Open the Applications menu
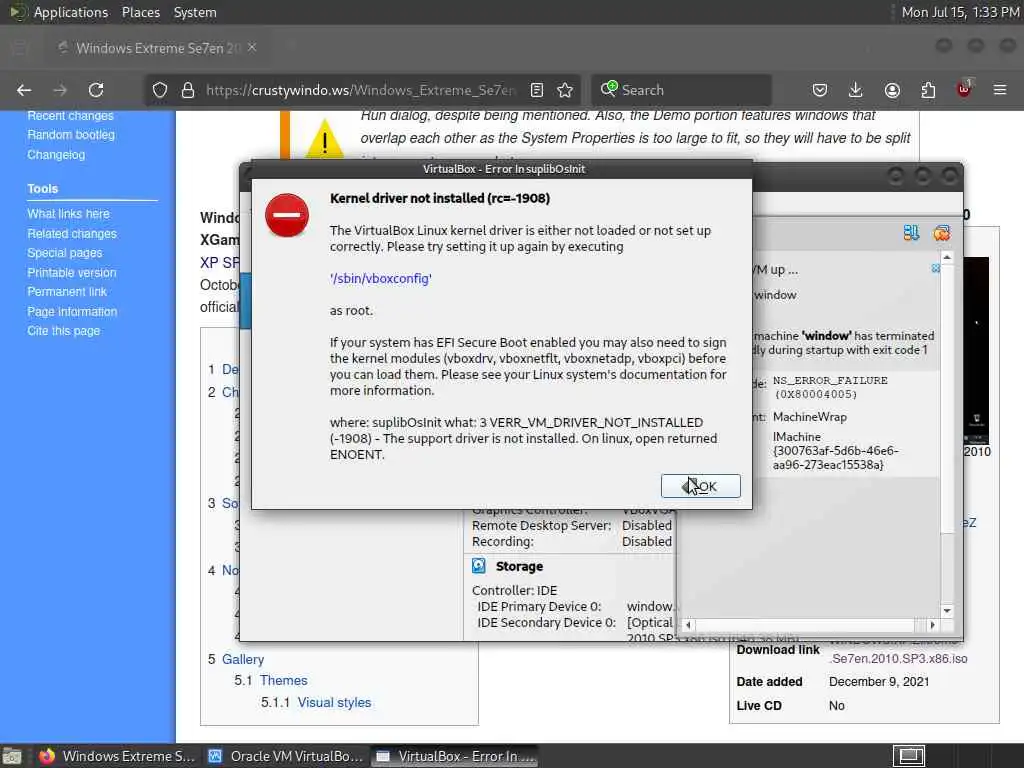 (x=71, y=12)
